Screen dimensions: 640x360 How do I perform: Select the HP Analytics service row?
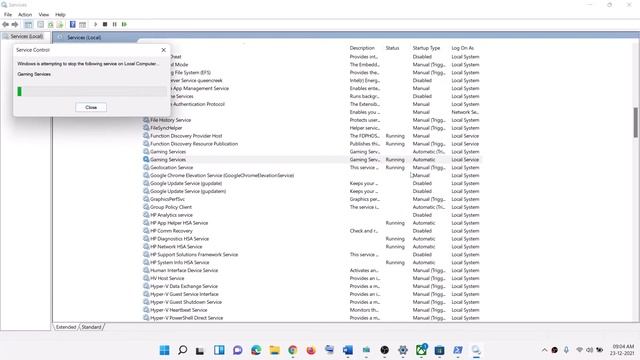tap(312, 215)
